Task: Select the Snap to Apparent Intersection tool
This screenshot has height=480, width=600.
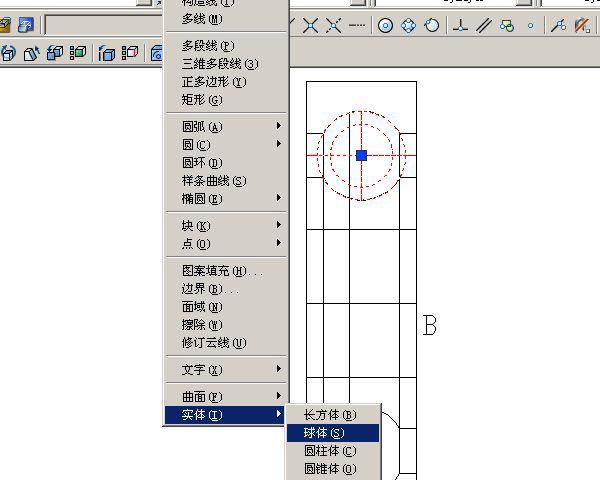Action: [334, 26]
